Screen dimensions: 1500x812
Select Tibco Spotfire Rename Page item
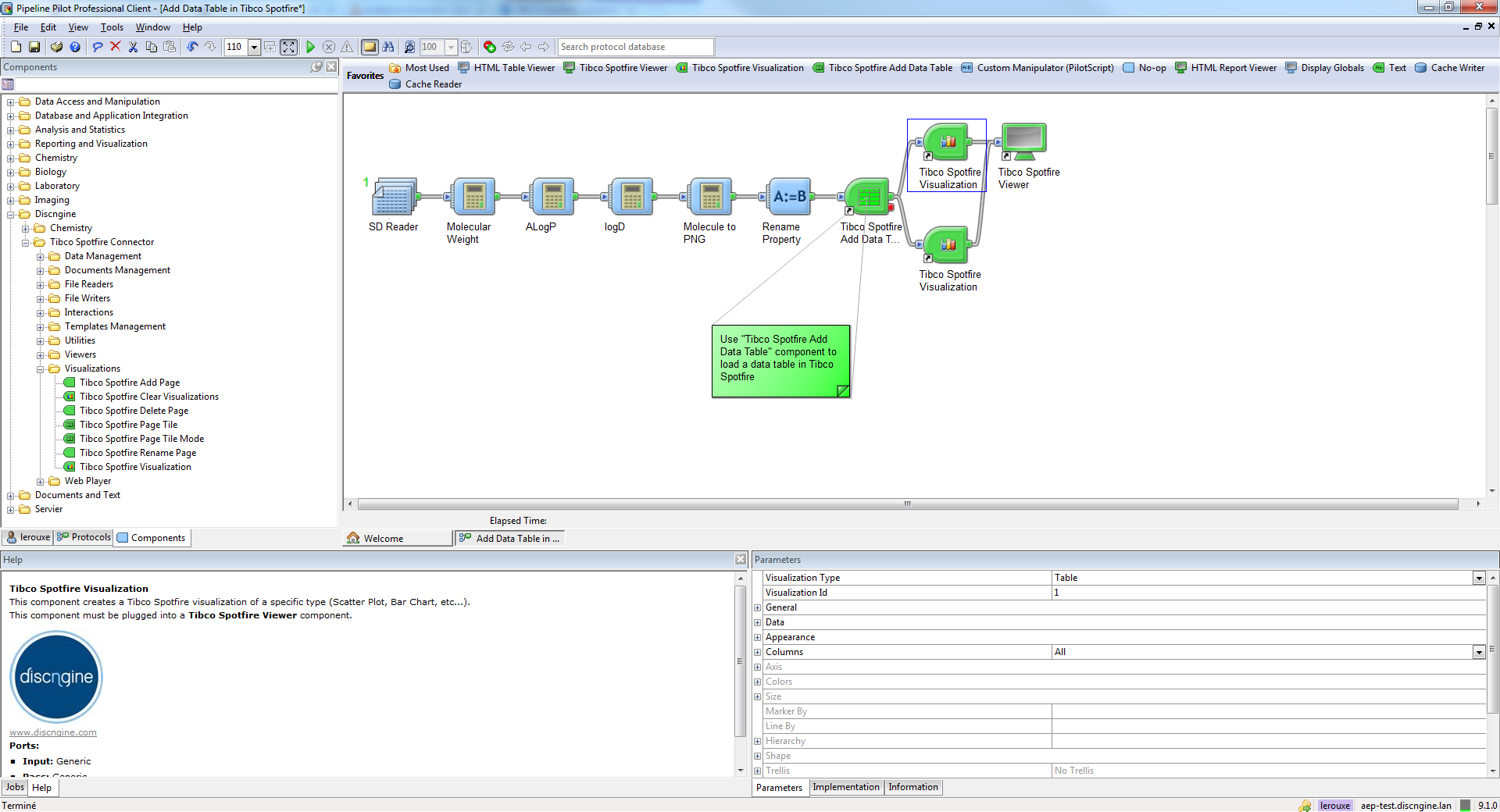pos(137,453)
